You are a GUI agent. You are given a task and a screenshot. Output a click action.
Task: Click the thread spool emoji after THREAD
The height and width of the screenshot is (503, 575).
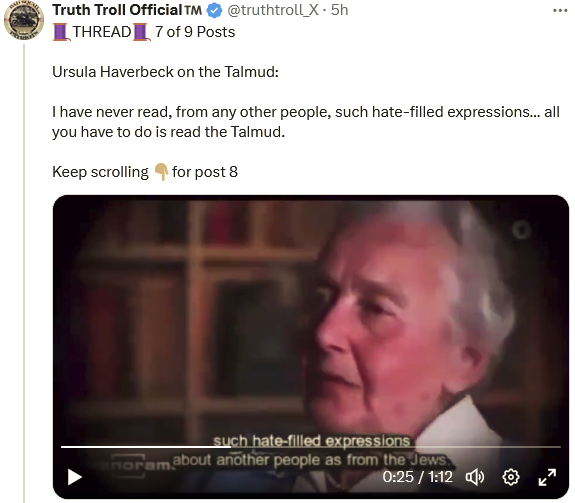pyautogui.click(x=141, y=32)
